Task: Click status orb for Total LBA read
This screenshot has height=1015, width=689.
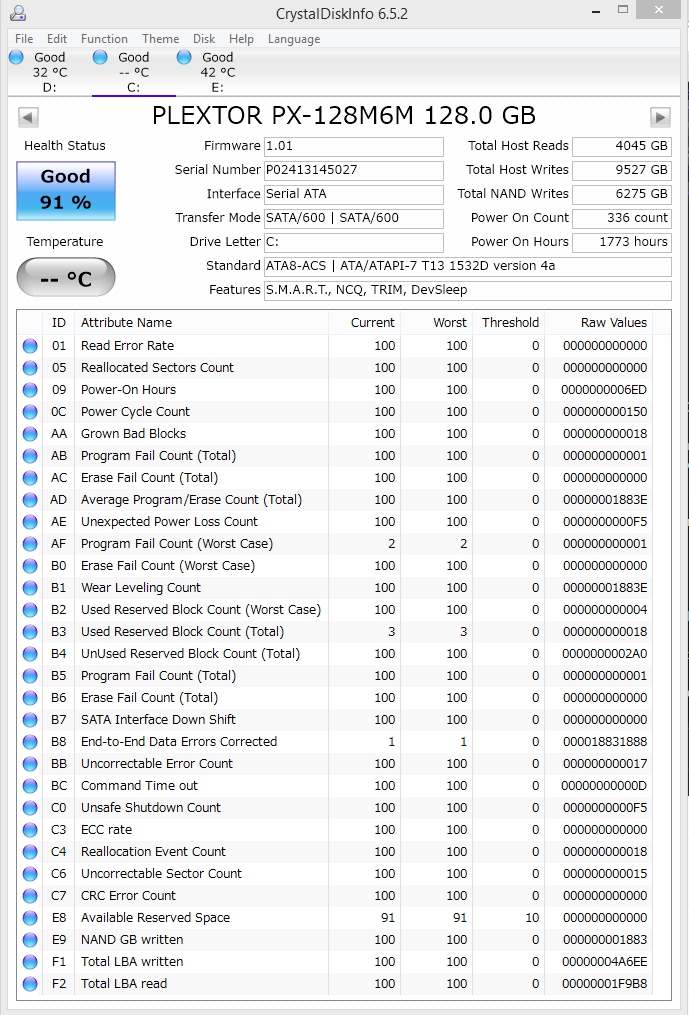Action: click(x=30, y=984)
